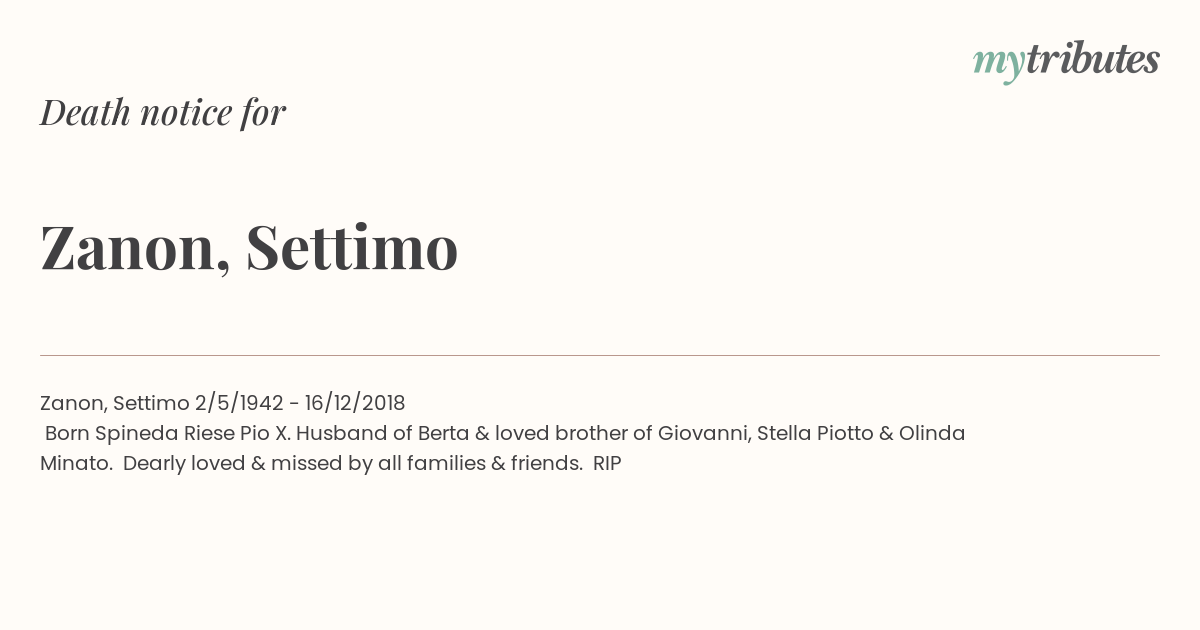This screenshot has height=630, width=1200.
Task: Click the mytributes logo
Action: point(1066,62)
